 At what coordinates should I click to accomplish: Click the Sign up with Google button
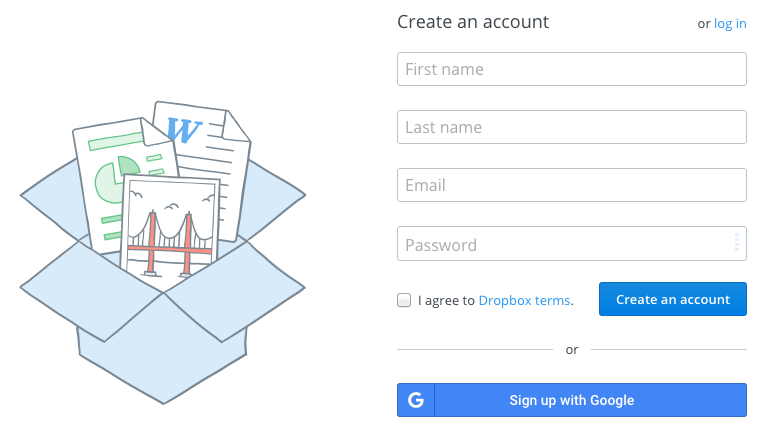point(572,400)
